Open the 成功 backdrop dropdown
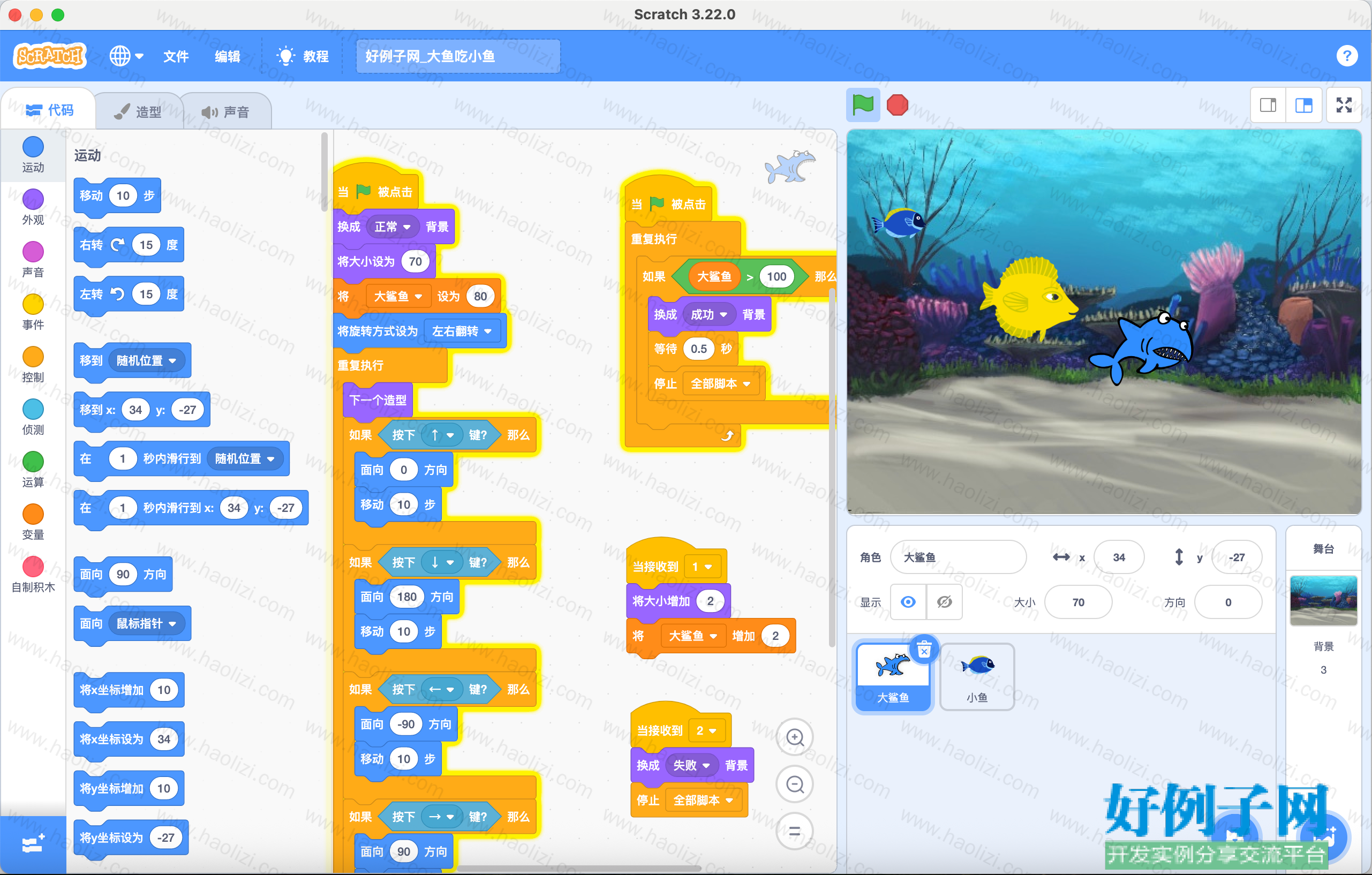1372x875 pixels. point(709,314)
